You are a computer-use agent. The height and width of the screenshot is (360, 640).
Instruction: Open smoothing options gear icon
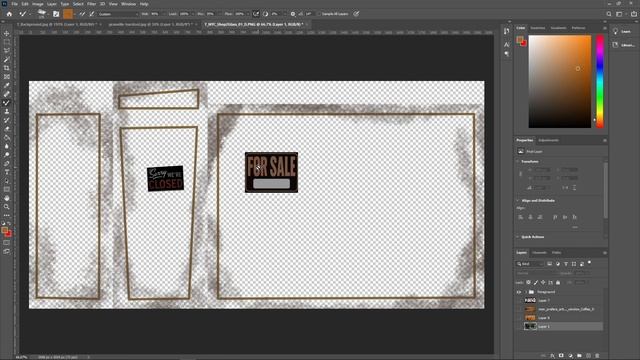point(293,14)
